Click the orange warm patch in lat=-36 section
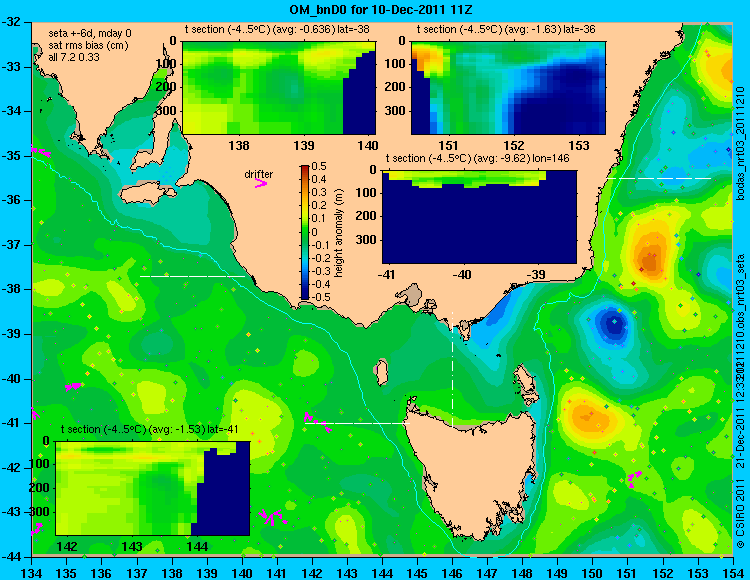 pos(426,57)
